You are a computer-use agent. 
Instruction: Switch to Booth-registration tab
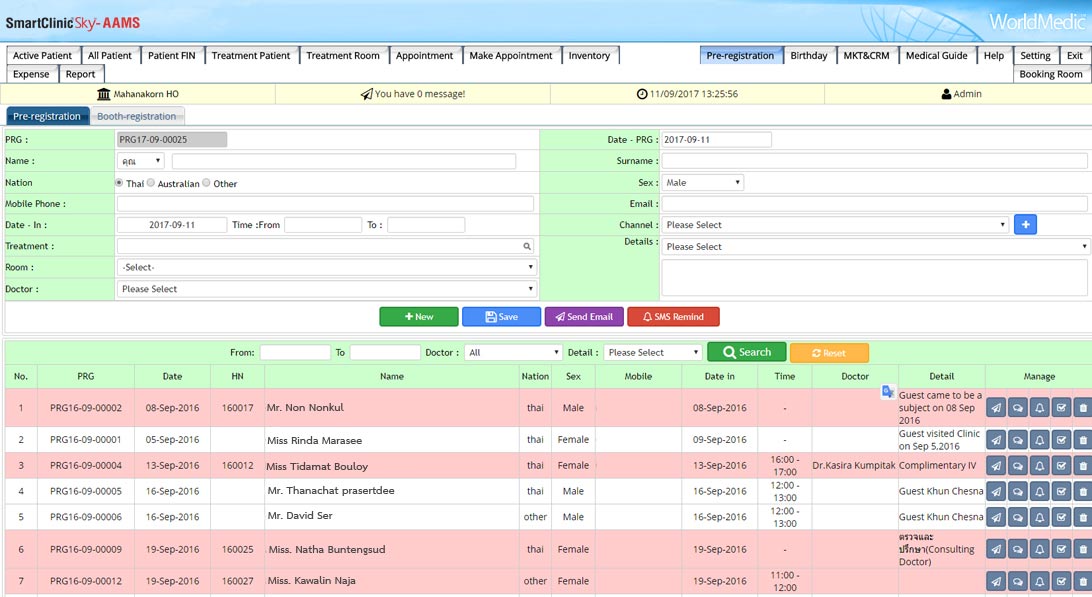click(136, 117)
